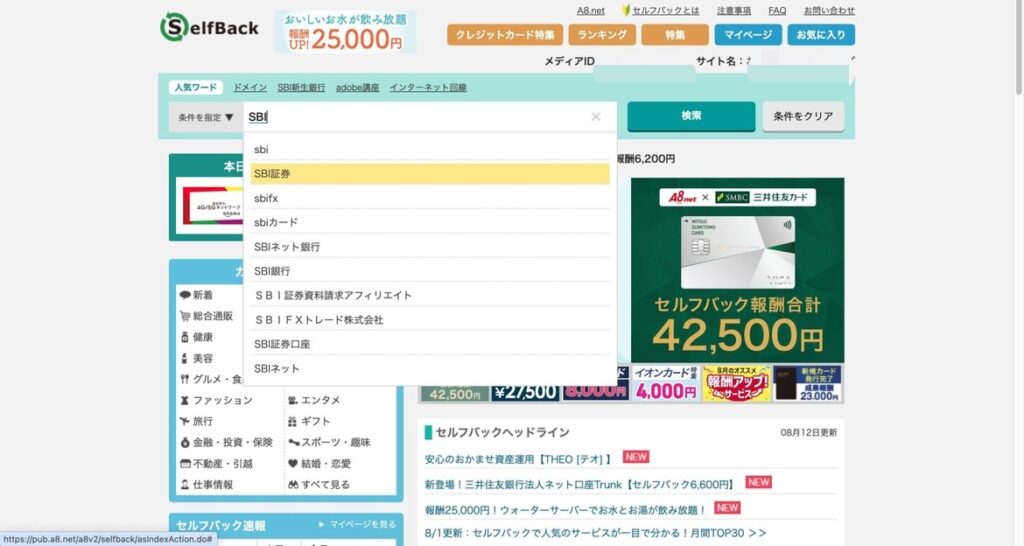The width and height of the screenshot is (1024, 546).
Task: Expand the 条件を指定 dropdown
Action: pos(206,118)
